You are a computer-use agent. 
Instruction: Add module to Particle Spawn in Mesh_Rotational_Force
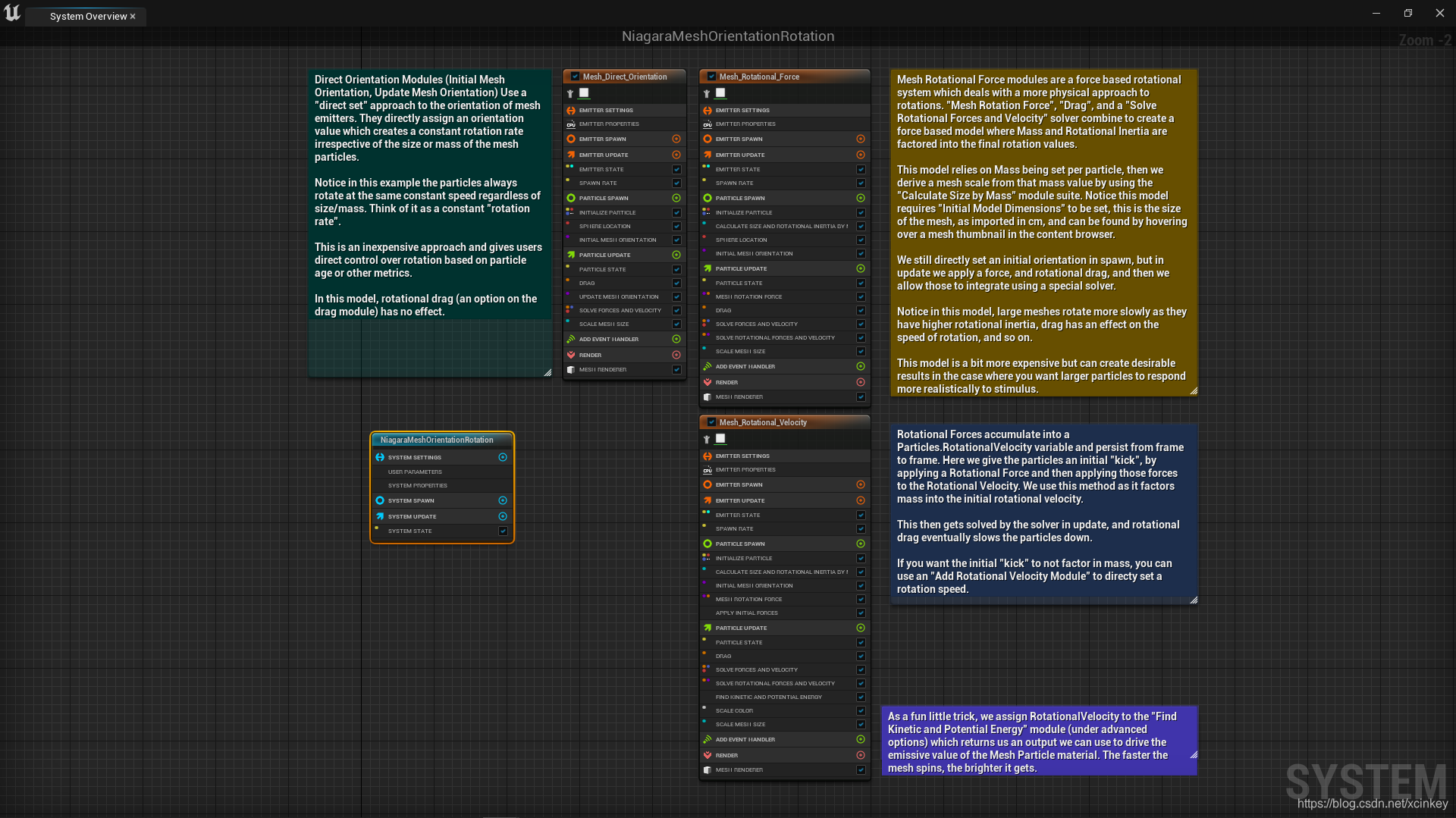[861, 198]
